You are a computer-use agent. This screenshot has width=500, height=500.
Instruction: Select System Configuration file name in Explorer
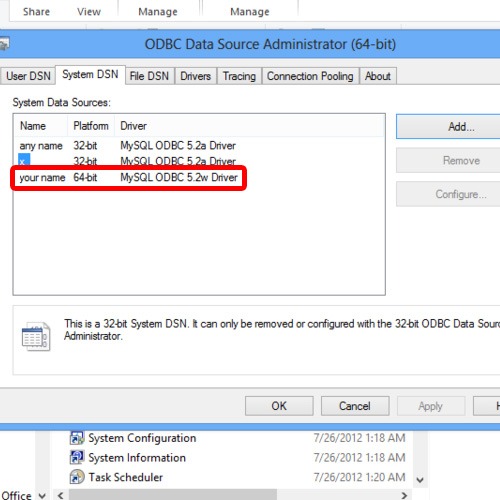coord(142,438)
